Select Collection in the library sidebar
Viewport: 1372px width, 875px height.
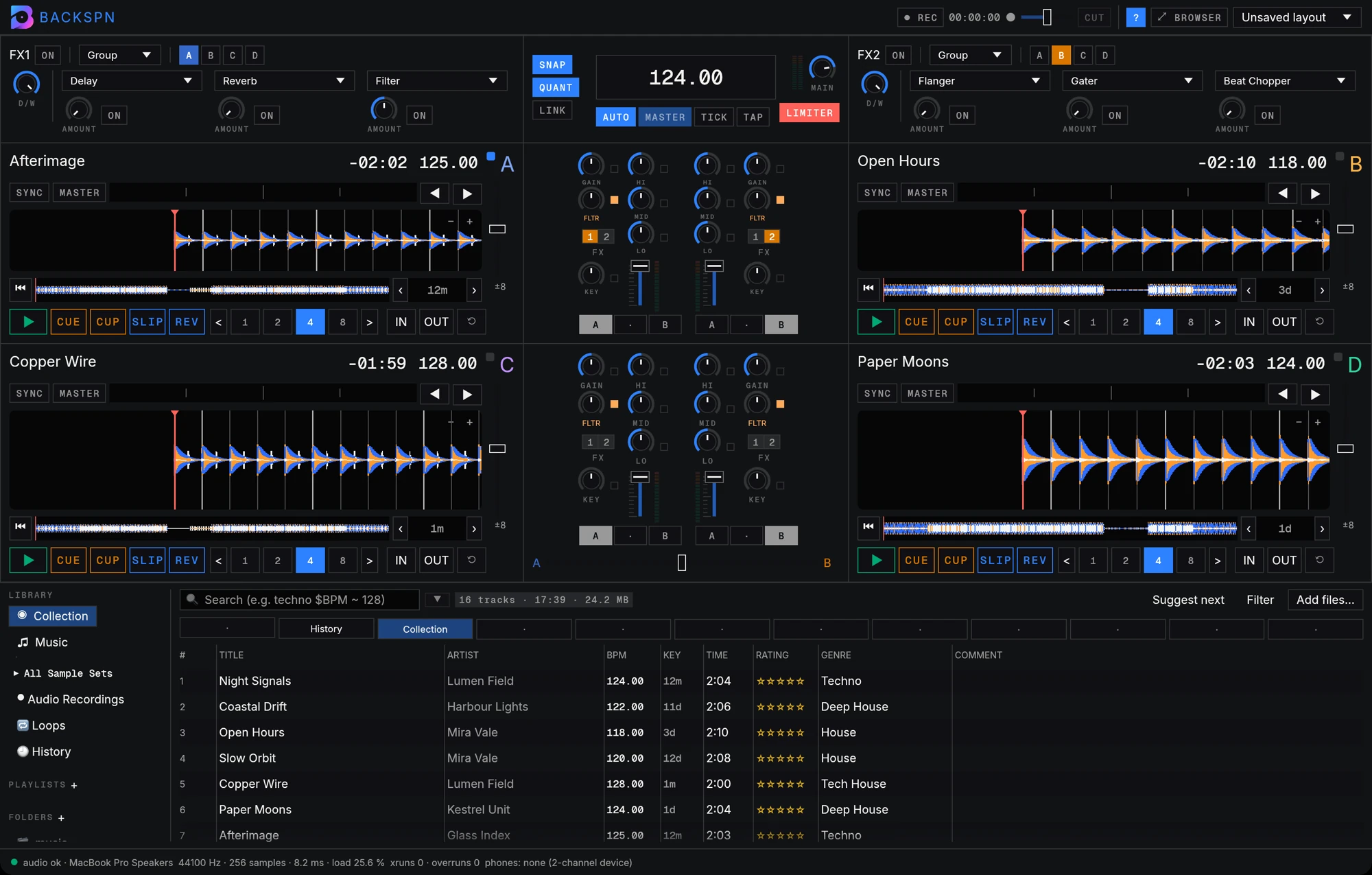[x=53, y=616]
